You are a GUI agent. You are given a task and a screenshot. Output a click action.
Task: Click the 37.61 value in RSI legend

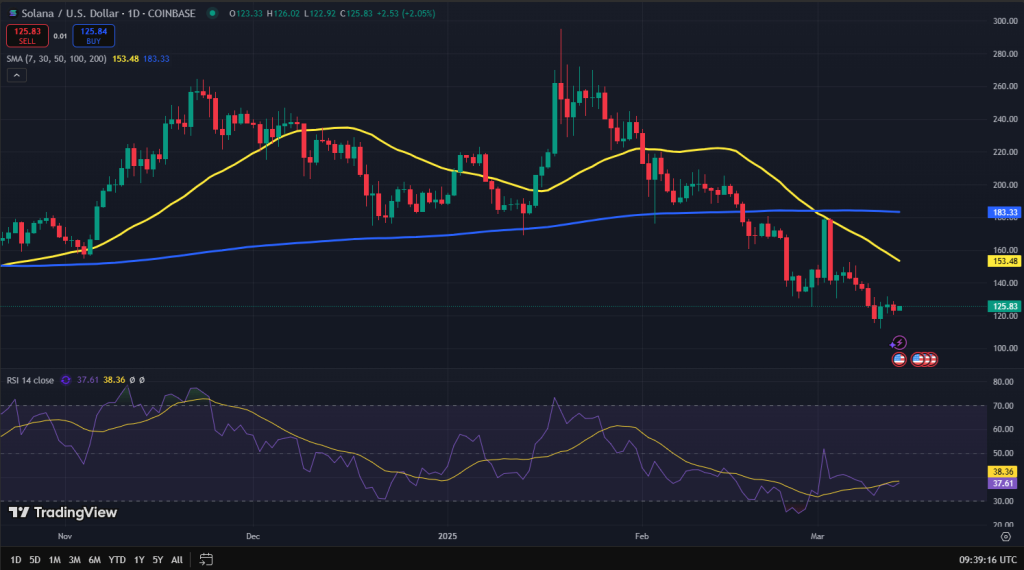click(88, 380)
